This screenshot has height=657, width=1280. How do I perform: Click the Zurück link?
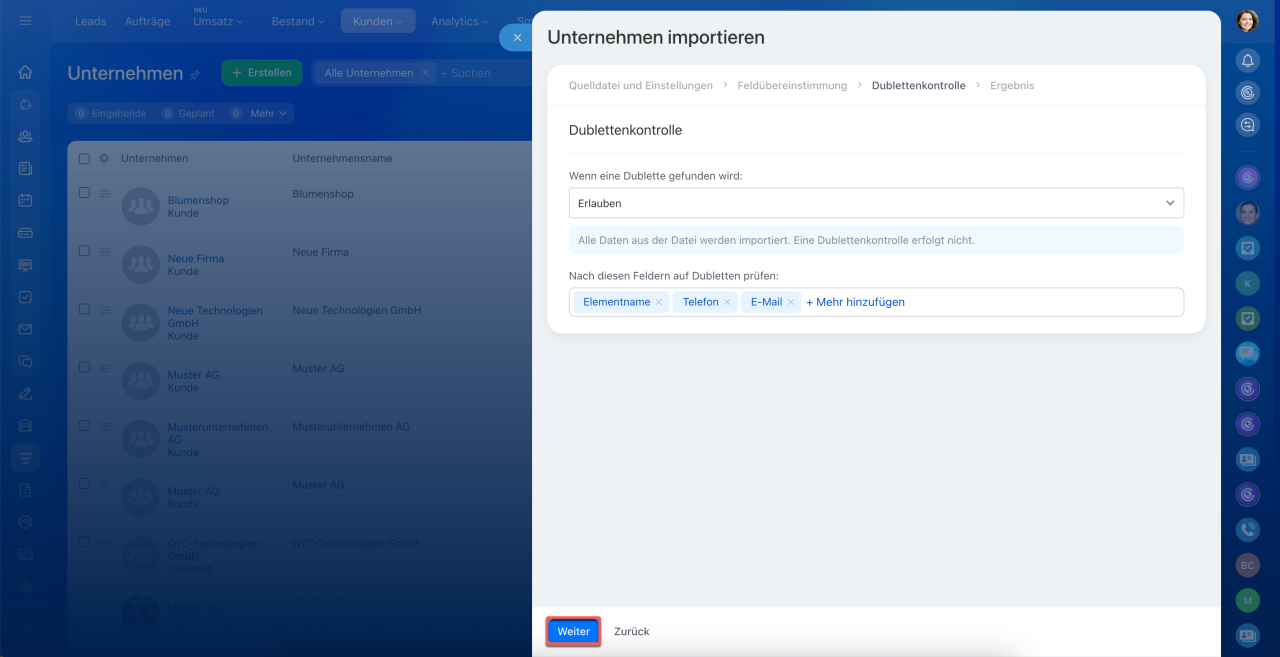(x=631, y=632)
